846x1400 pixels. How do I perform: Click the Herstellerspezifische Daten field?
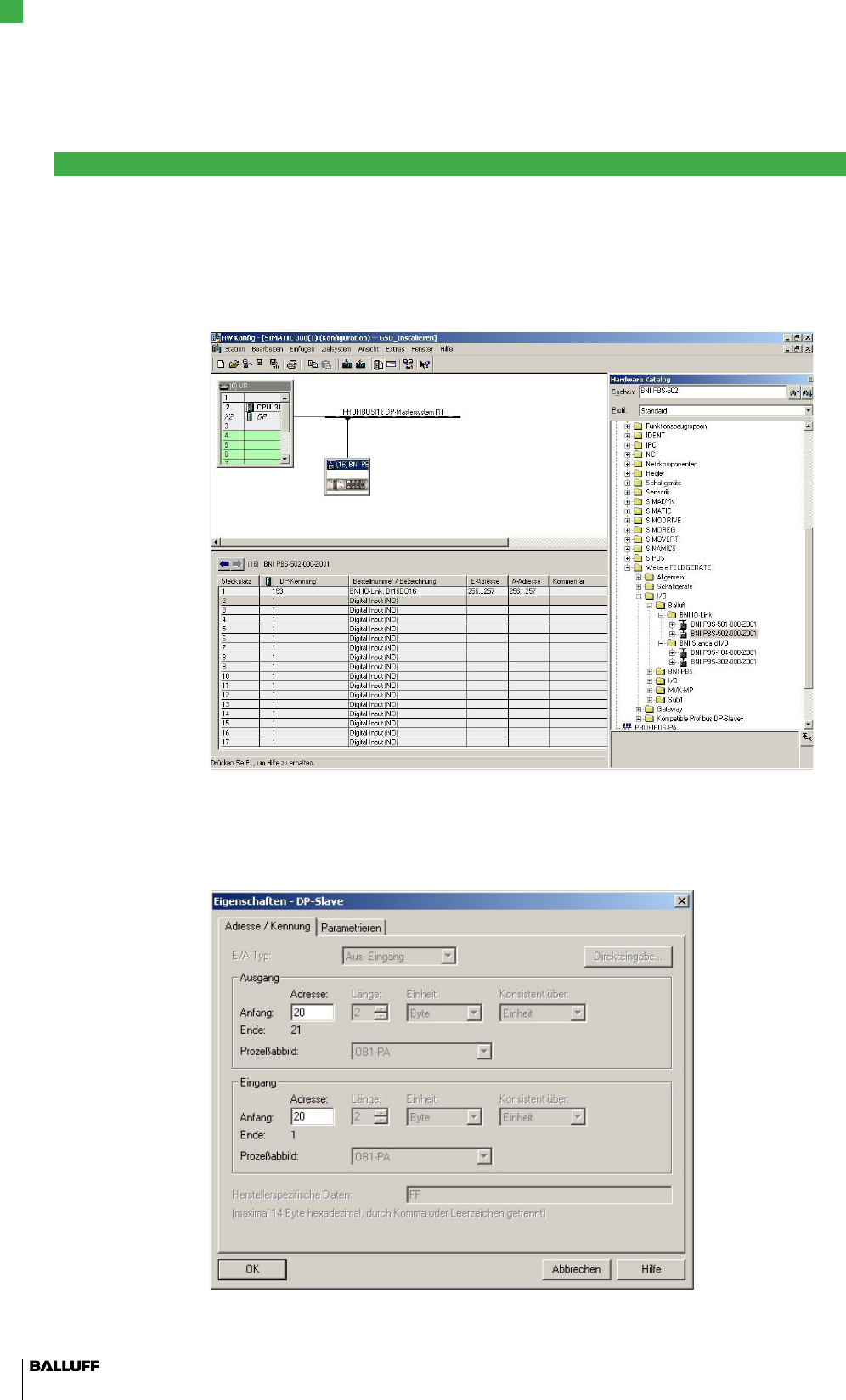click(x=539, y=1194)
